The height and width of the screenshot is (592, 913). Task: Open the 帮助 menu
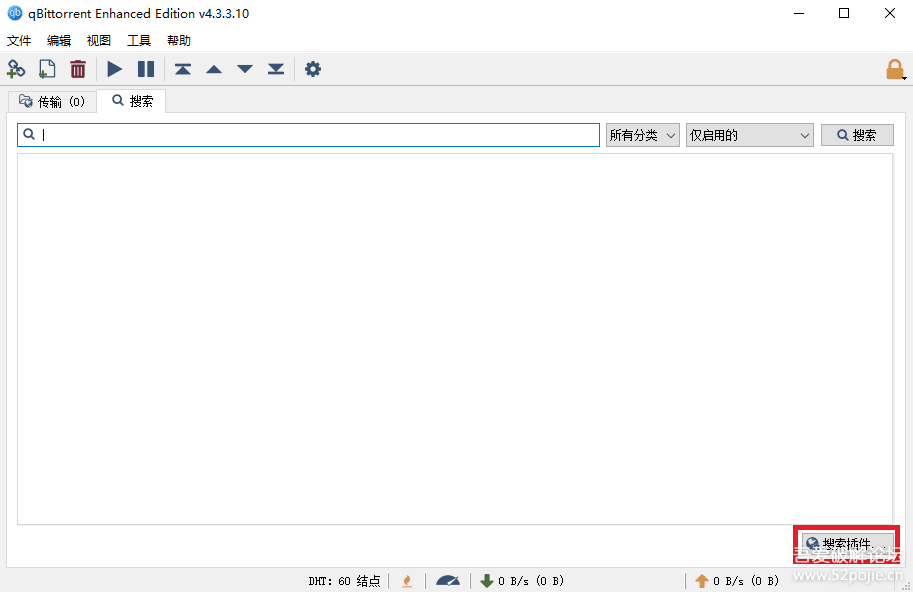[x=178, y=41]
